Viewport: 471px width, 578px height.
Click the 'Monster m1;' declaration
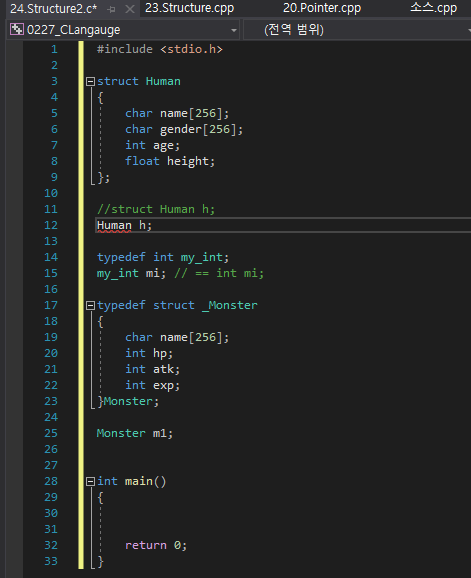click(x=135, y=434)
